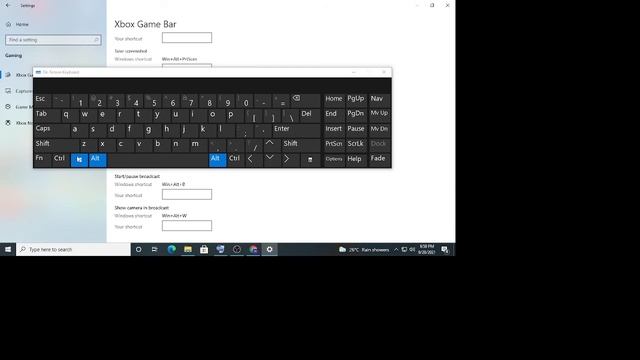This screenshot has height=360, width=640.
Task: Release the highlighted left Alt key
Action: tap(98, 160)
